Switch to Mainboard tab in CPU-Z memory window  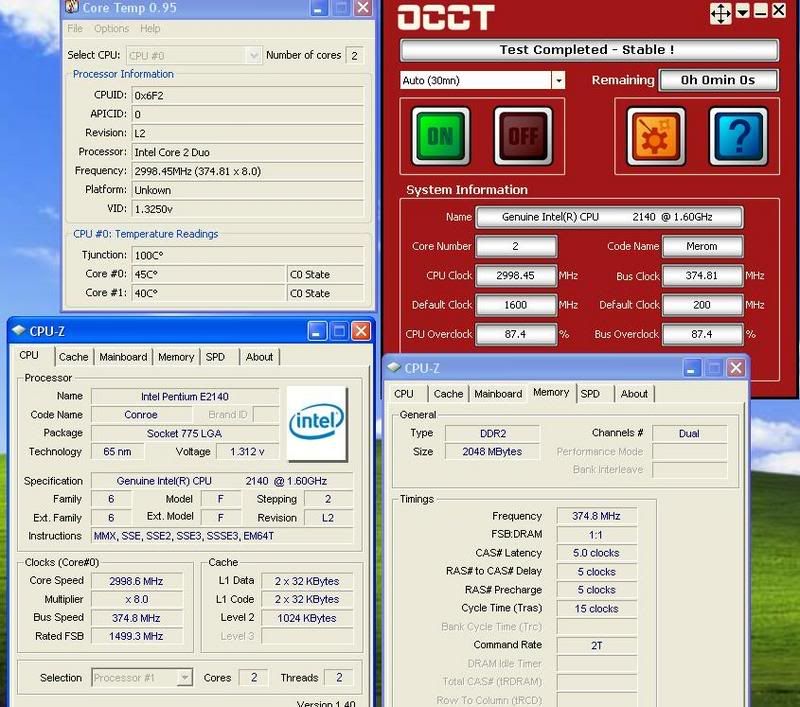coord(498,394)
